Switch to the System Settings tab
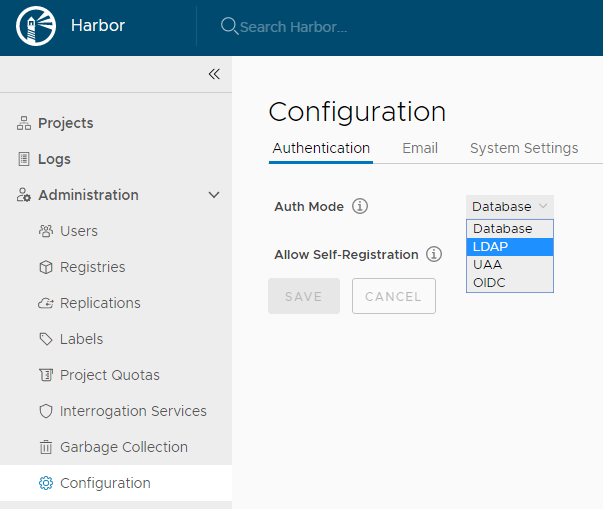 click(524, 148)
